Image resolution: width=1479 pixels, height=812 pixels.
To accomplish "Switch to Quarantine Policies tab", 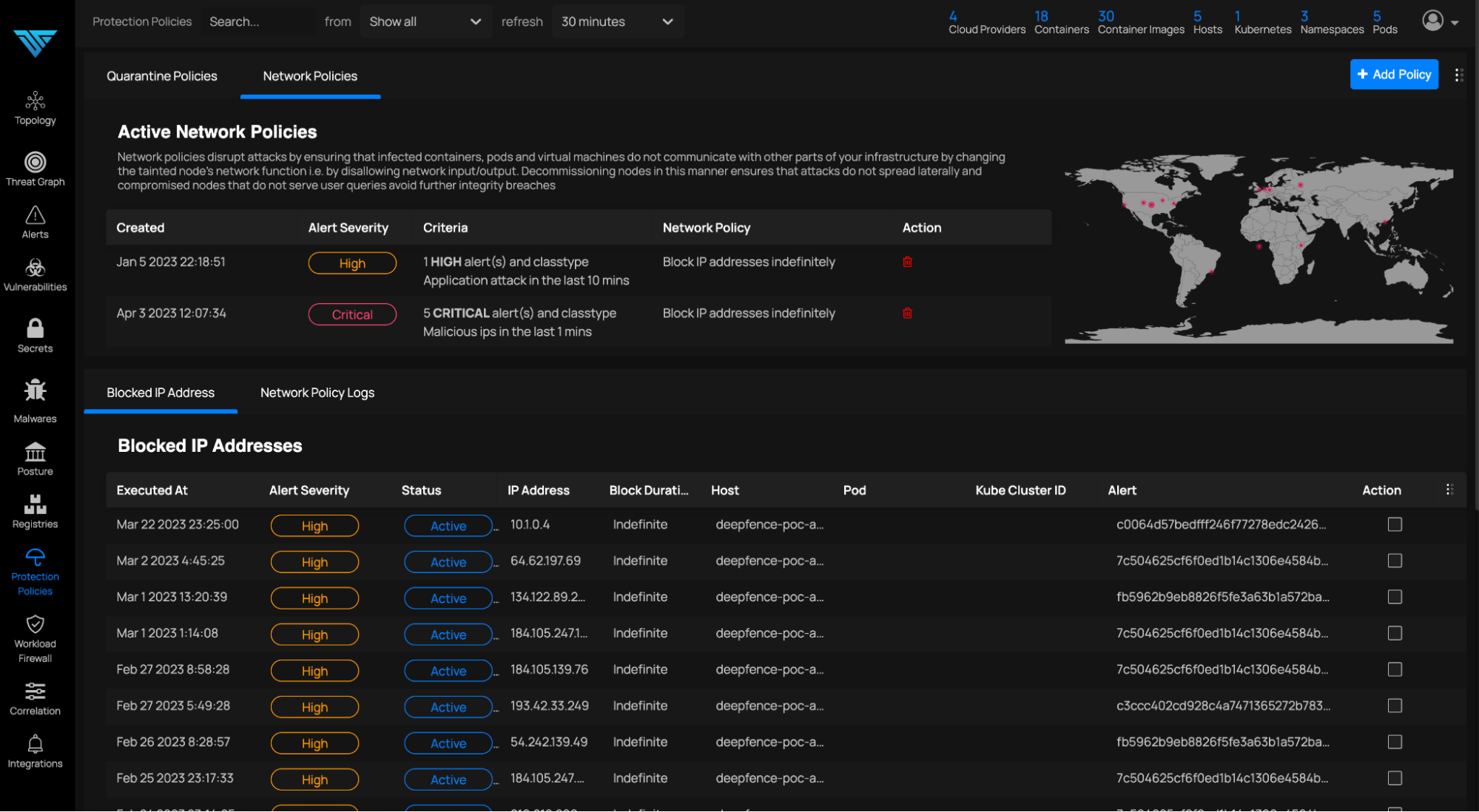I will 162,76.
